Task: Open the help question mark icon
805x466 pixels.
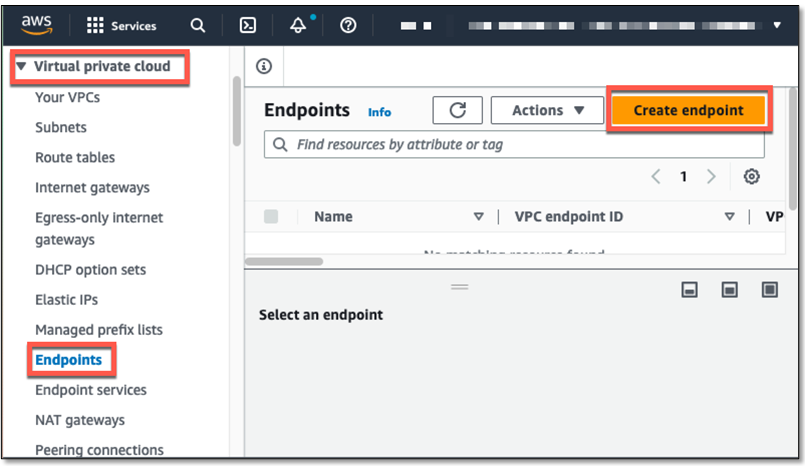Action: click(348, 26)
